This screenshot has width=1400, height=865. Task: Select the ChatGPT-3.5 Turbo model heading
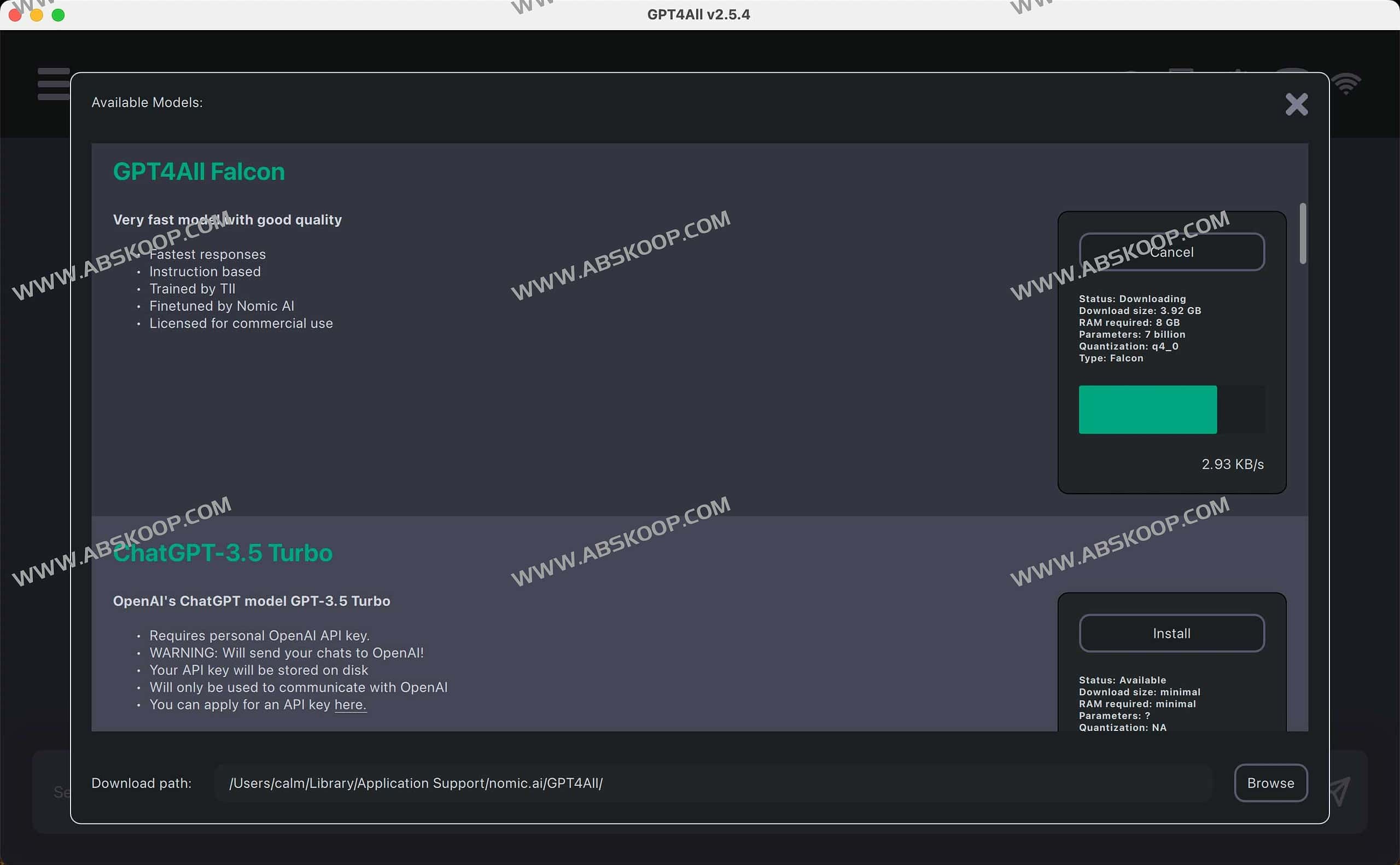223,553
